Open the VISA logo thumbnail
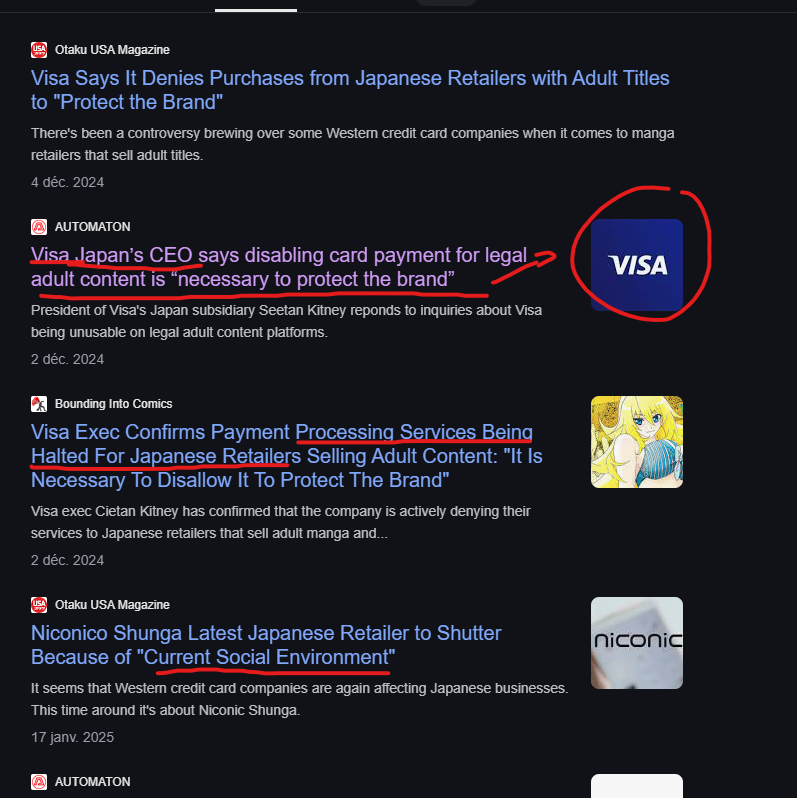797x798 pixels. (637, 265)
